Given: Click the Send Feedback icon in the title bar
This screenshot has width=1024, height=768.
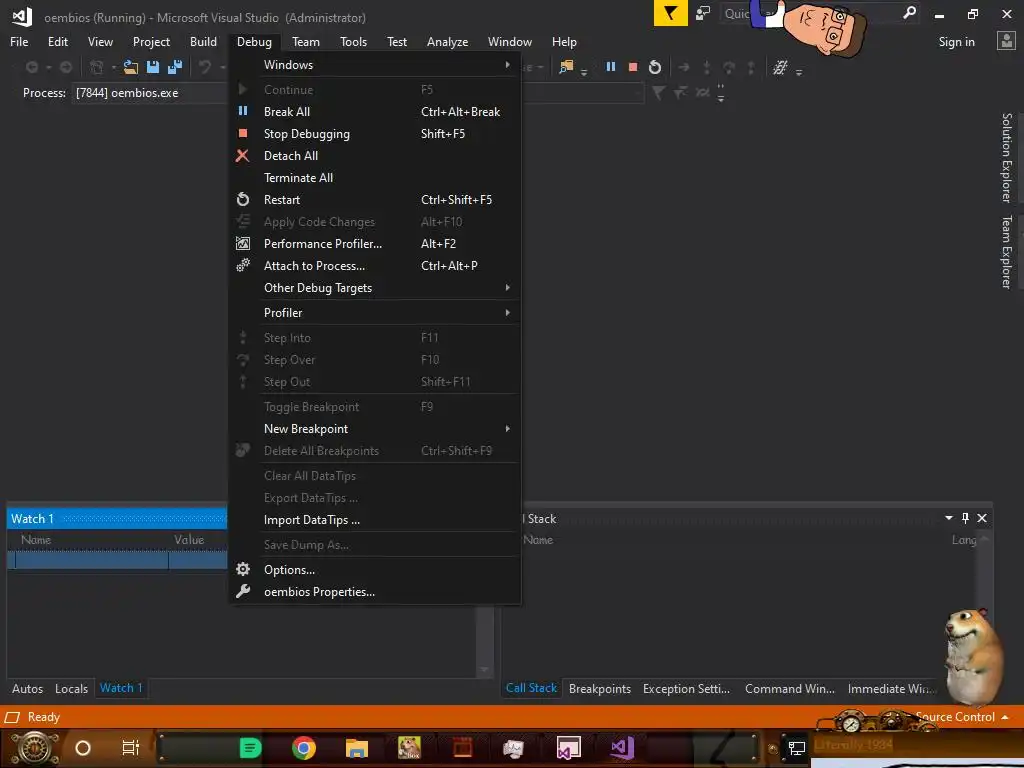Looking at the screenshot, I should coord(703,14).
